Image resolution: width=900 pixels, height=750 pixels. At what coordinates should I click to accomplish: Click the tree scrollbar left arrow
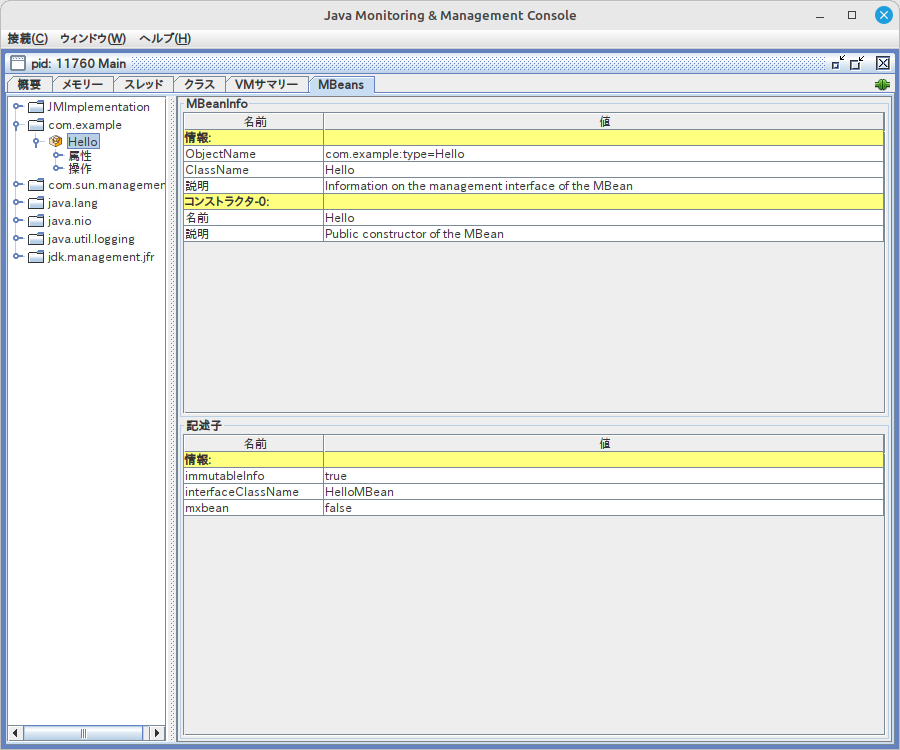click(x=15, y=733)
